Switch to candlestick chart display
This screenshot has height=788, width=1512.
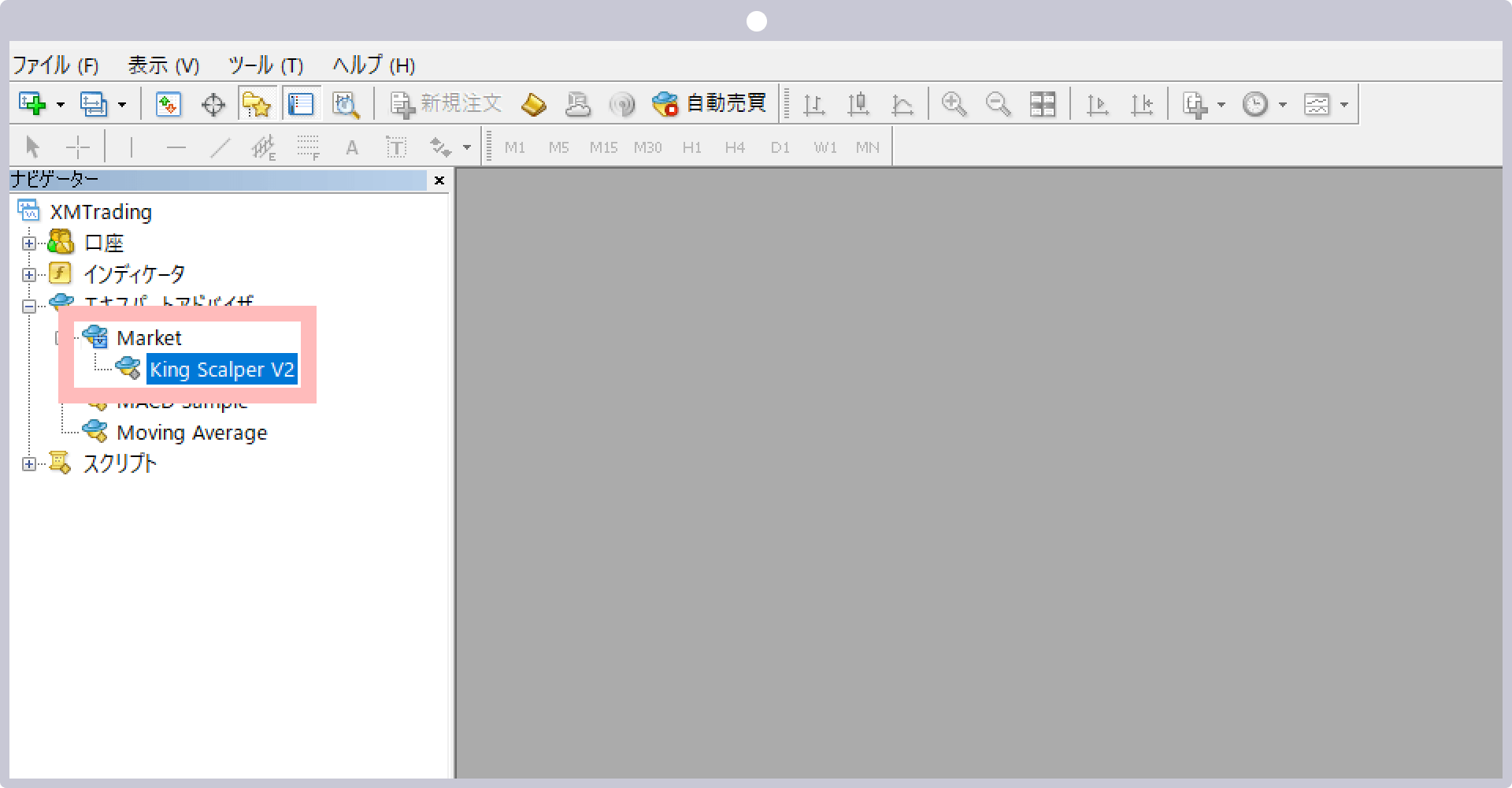[x=858, y=104]
